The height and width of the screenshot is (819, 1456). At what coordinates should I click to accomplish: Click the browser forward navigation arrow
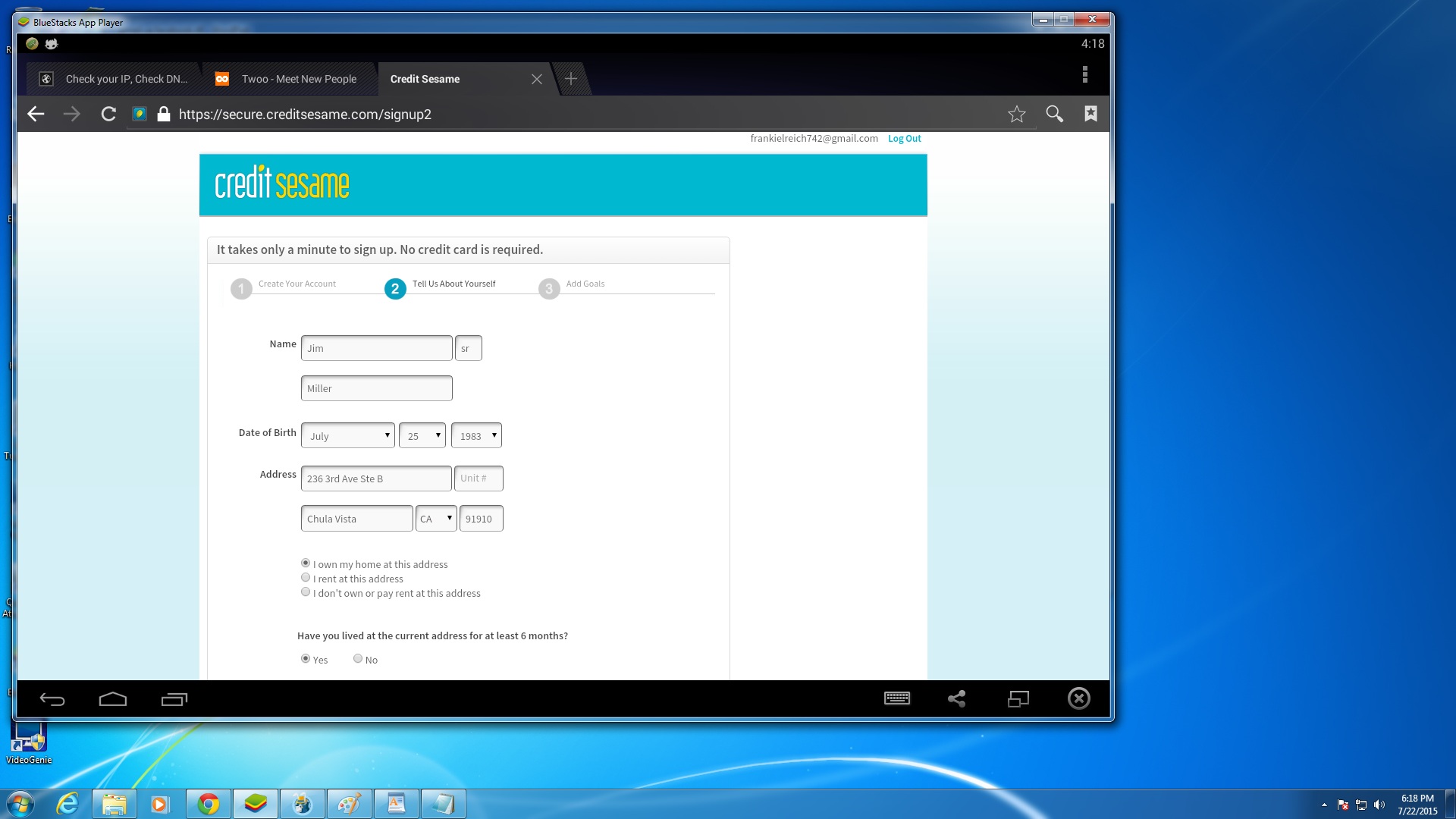coord(72,114)
